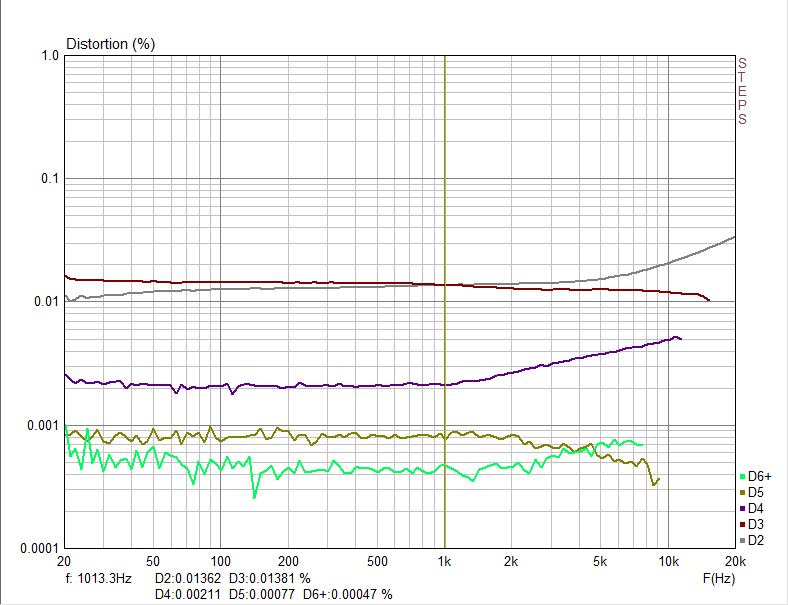Click the 'Distortion (%)' axis title
Viewport: 788px width, 605px height.
click(x=111, y=44)
